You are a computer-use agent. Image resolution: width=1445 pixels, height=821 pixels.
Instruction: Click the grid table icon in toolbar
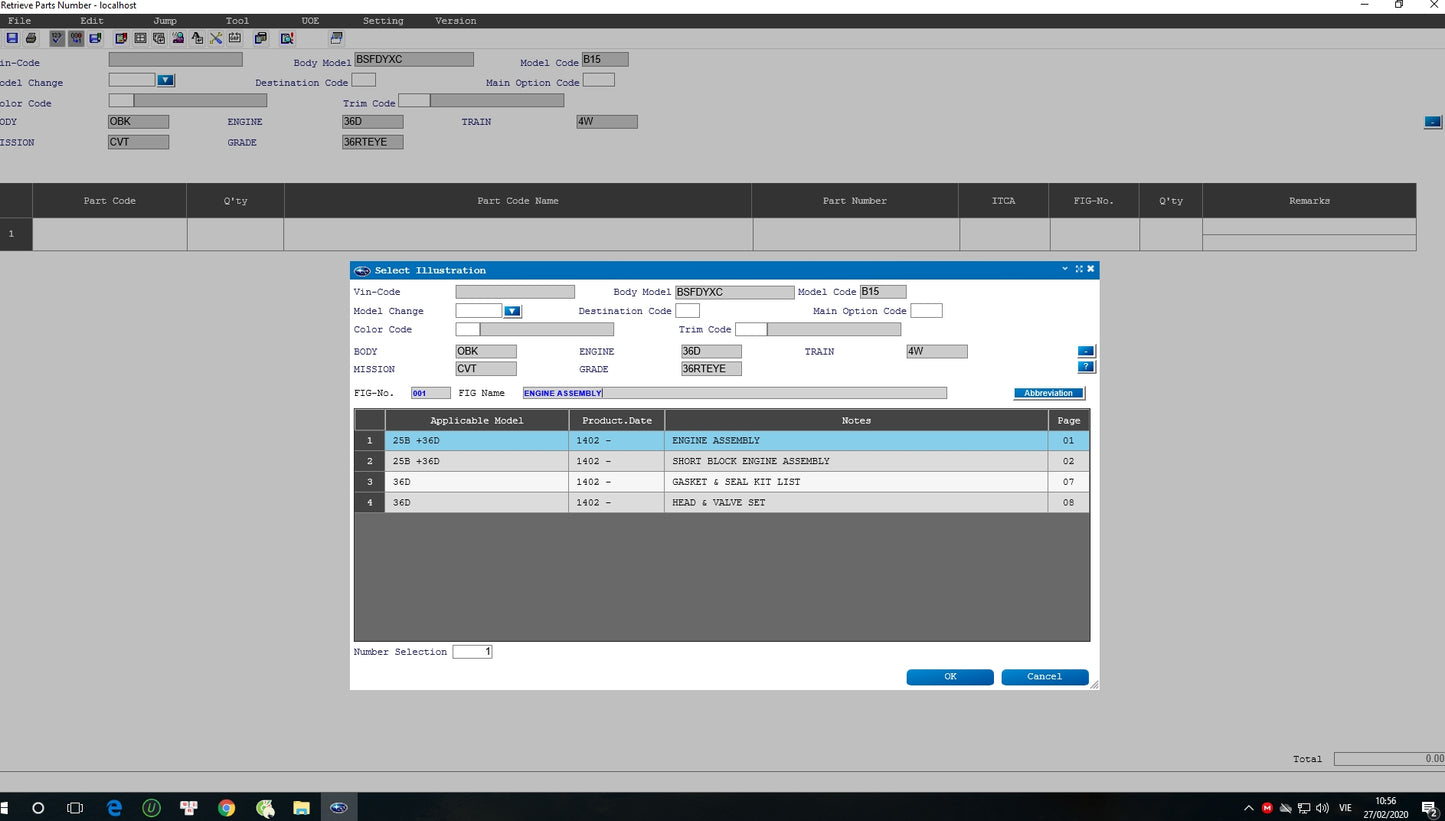click(140, 38)
